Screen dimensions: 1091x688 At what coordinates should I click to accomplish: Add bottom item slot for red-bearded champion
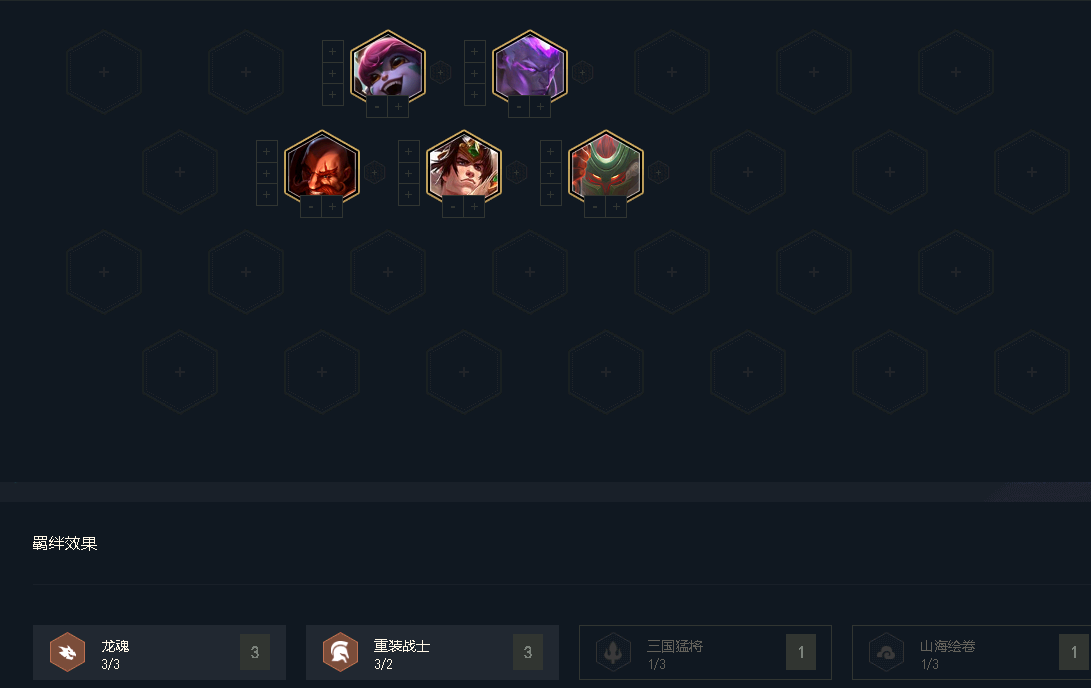coord(266,195)
